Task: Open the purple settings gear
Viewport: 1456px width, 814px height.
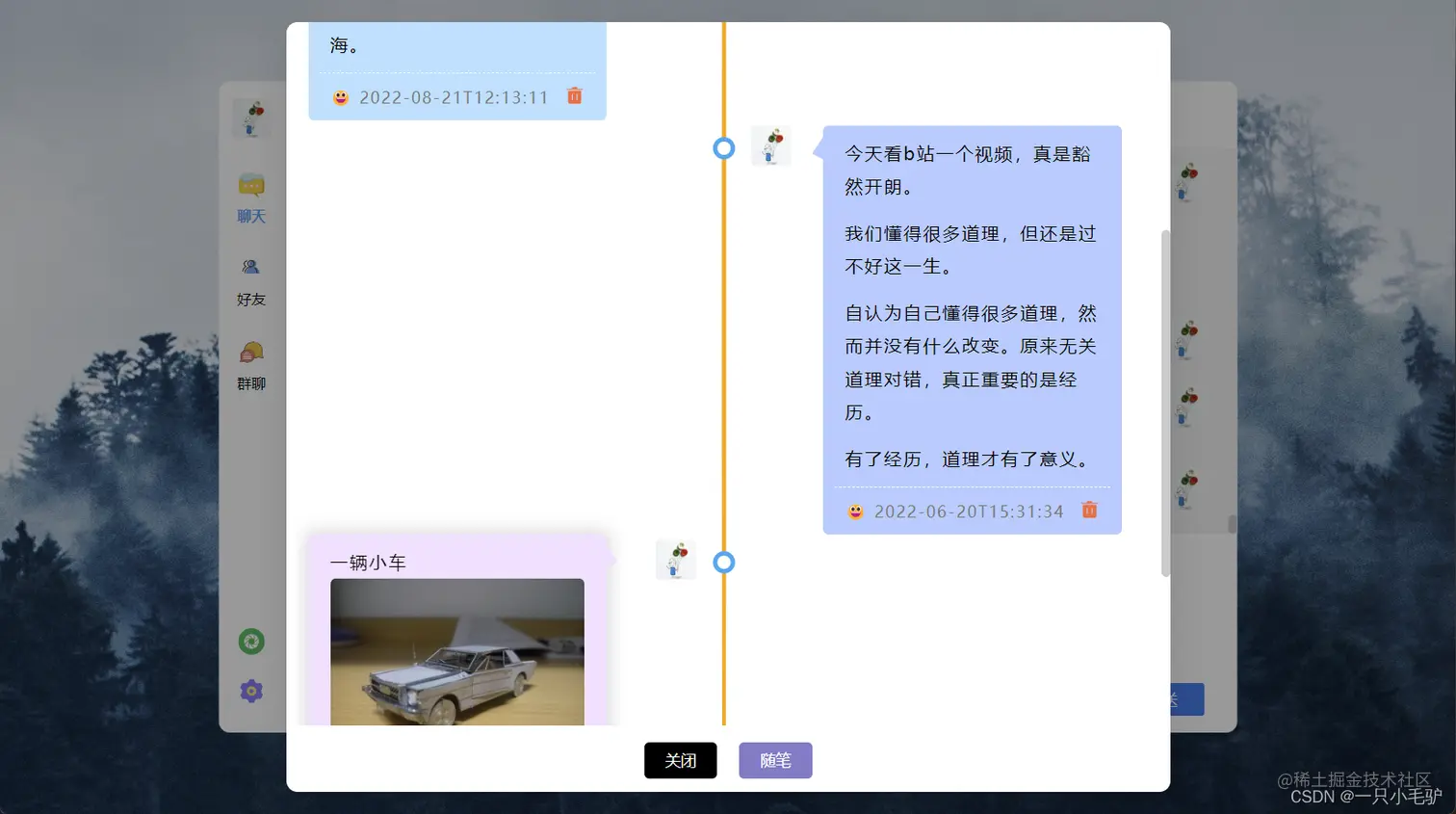Action: (250, 691)
